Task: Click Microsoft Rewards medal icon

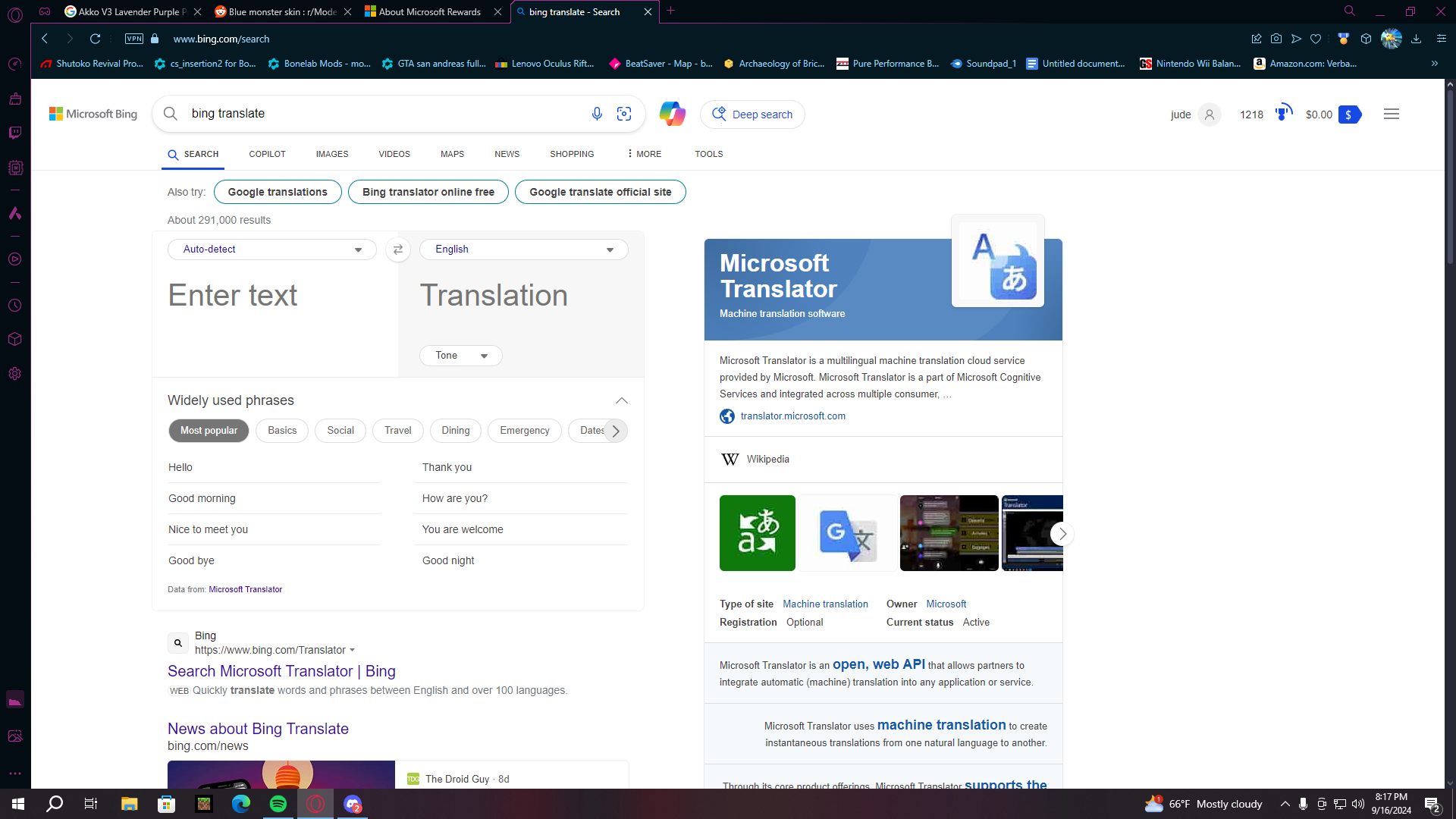Action: (x=1283, y=113)
